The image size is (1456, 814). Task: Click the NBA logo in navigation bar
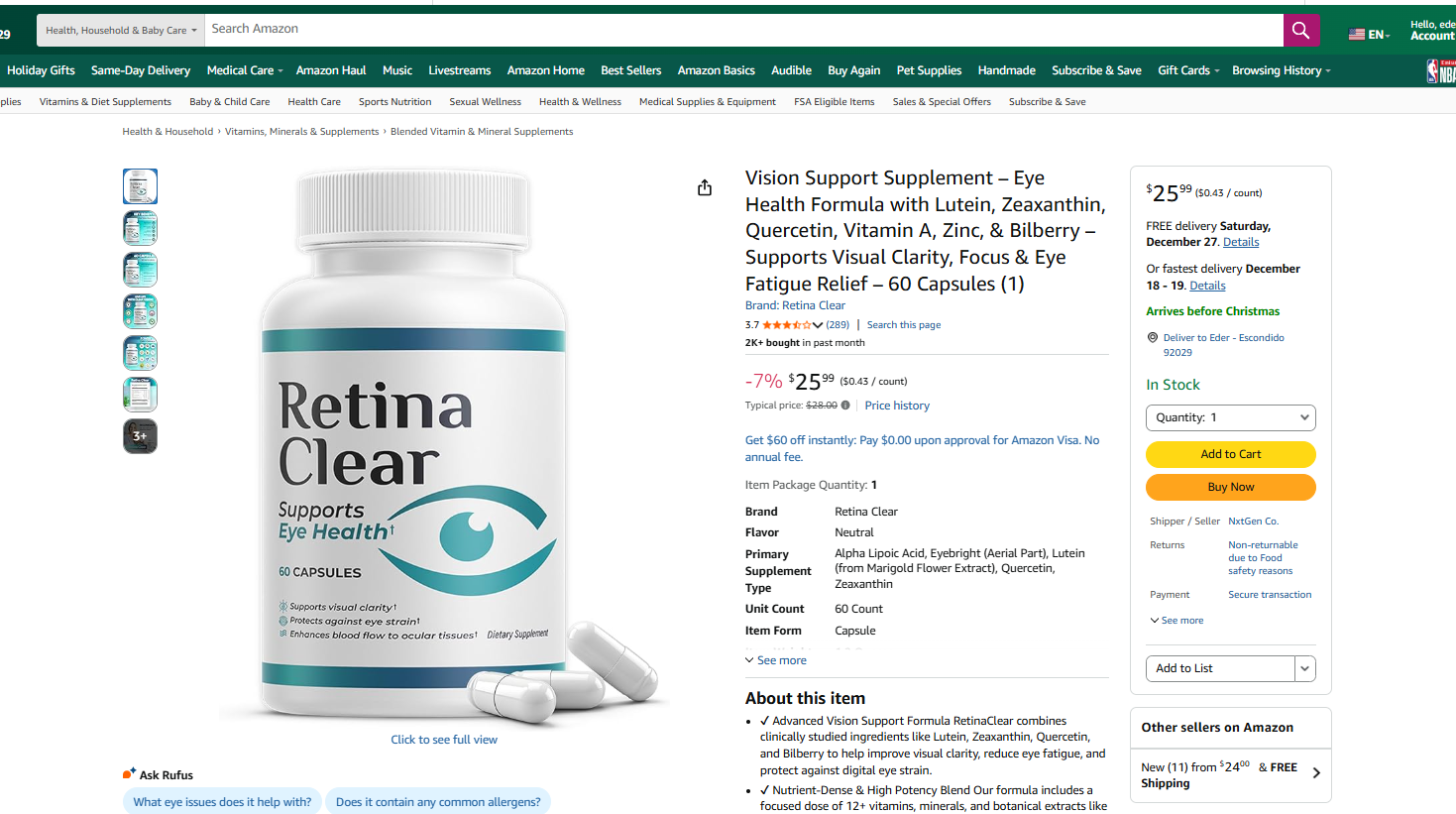(1441, 70)
